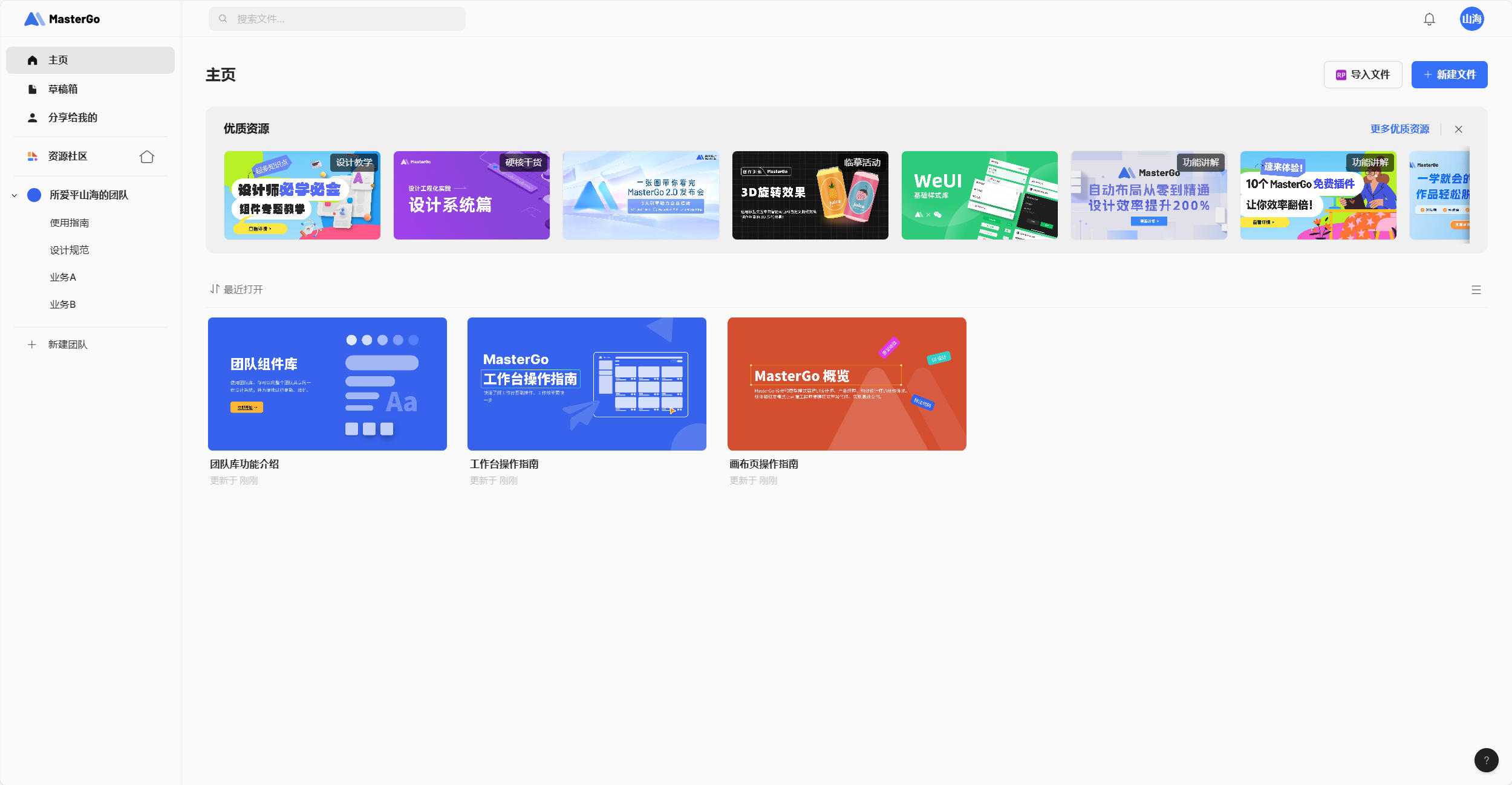Click the plus icon next to 新建团队
This screenshot has height=785, width=1512.
pyautogui.click(x=32, y=344)
